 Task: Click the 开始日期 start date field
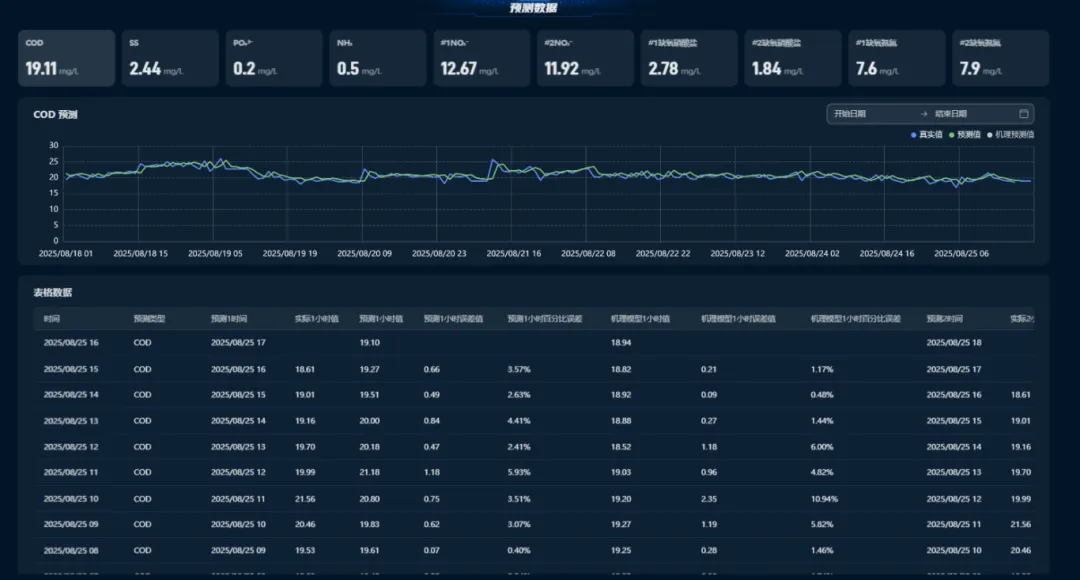click(870, 114)
